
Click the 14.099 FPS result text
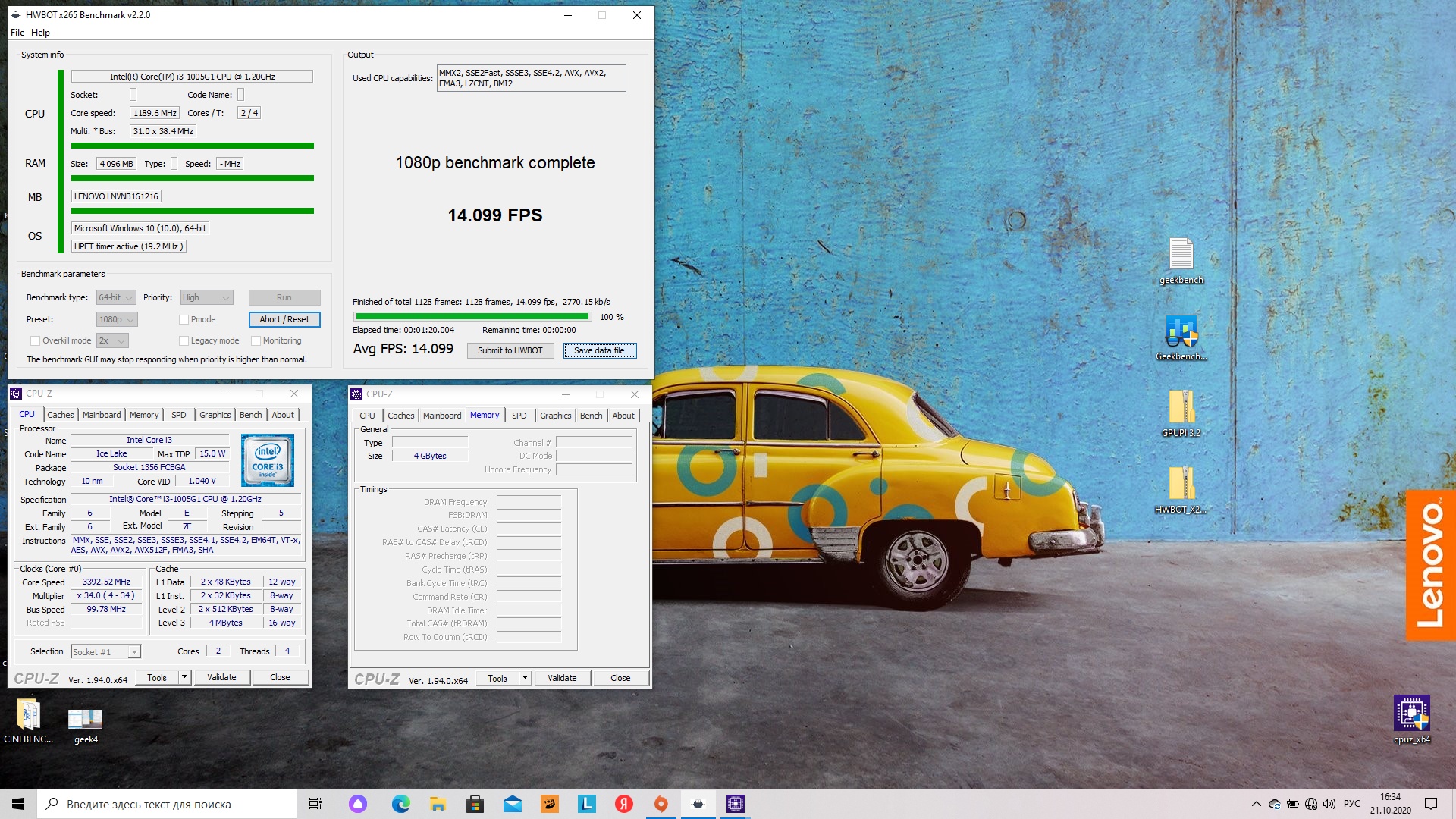coord(495,215)
